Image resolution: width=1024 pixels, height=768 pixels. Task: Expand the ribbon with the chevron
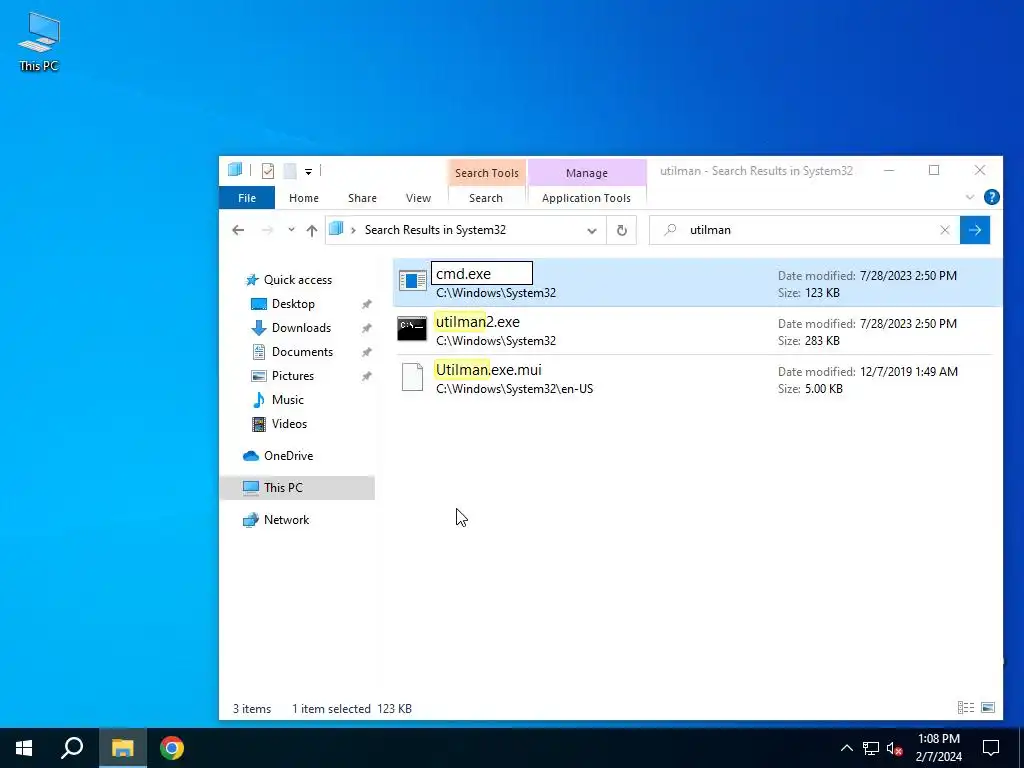970,197
